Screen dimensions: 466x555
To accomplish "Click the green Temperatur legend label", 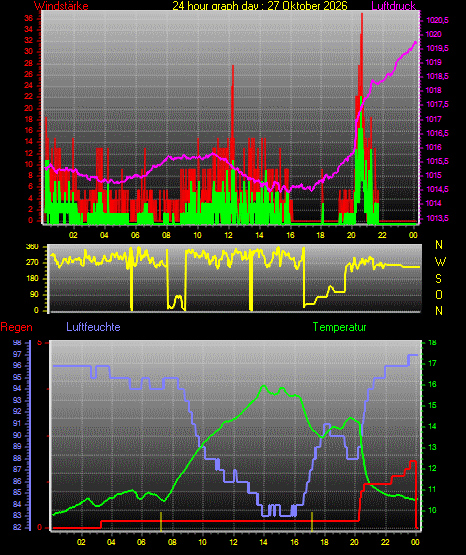I will 339,327.
